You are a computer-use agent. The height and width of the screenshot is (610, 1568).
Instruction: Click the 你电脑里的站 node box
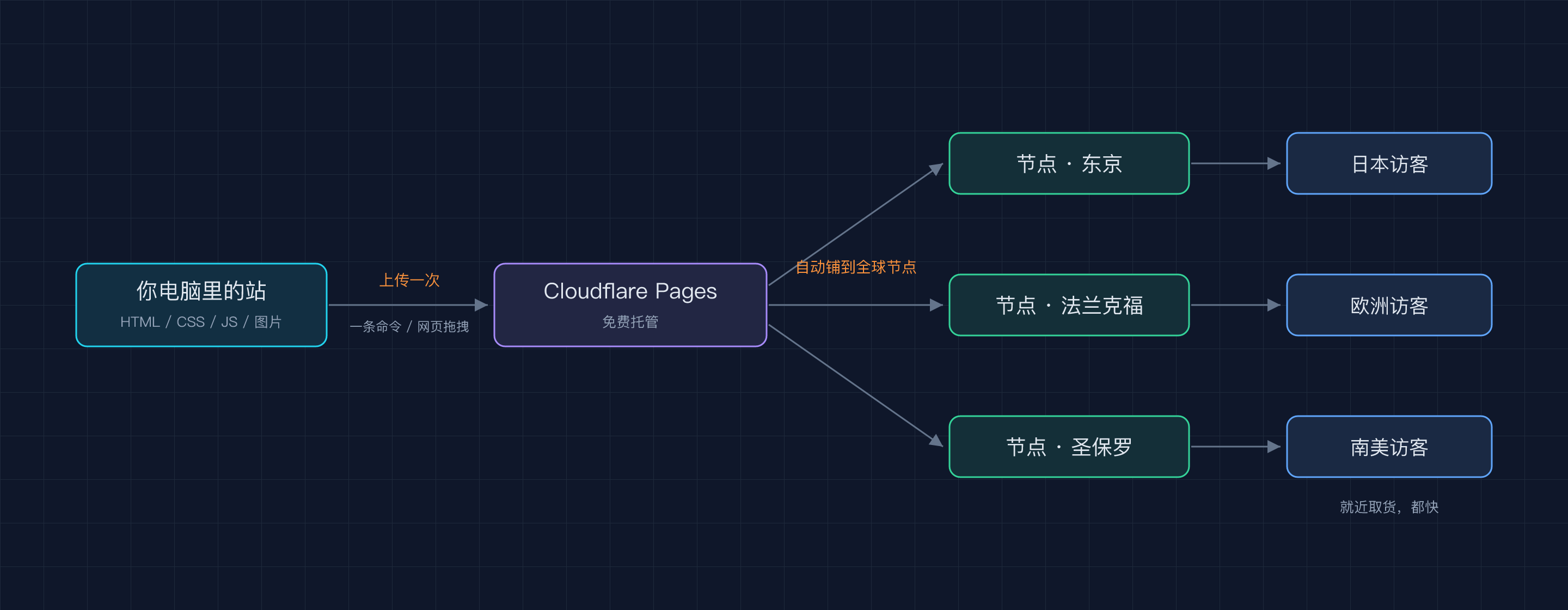[201, 305]
